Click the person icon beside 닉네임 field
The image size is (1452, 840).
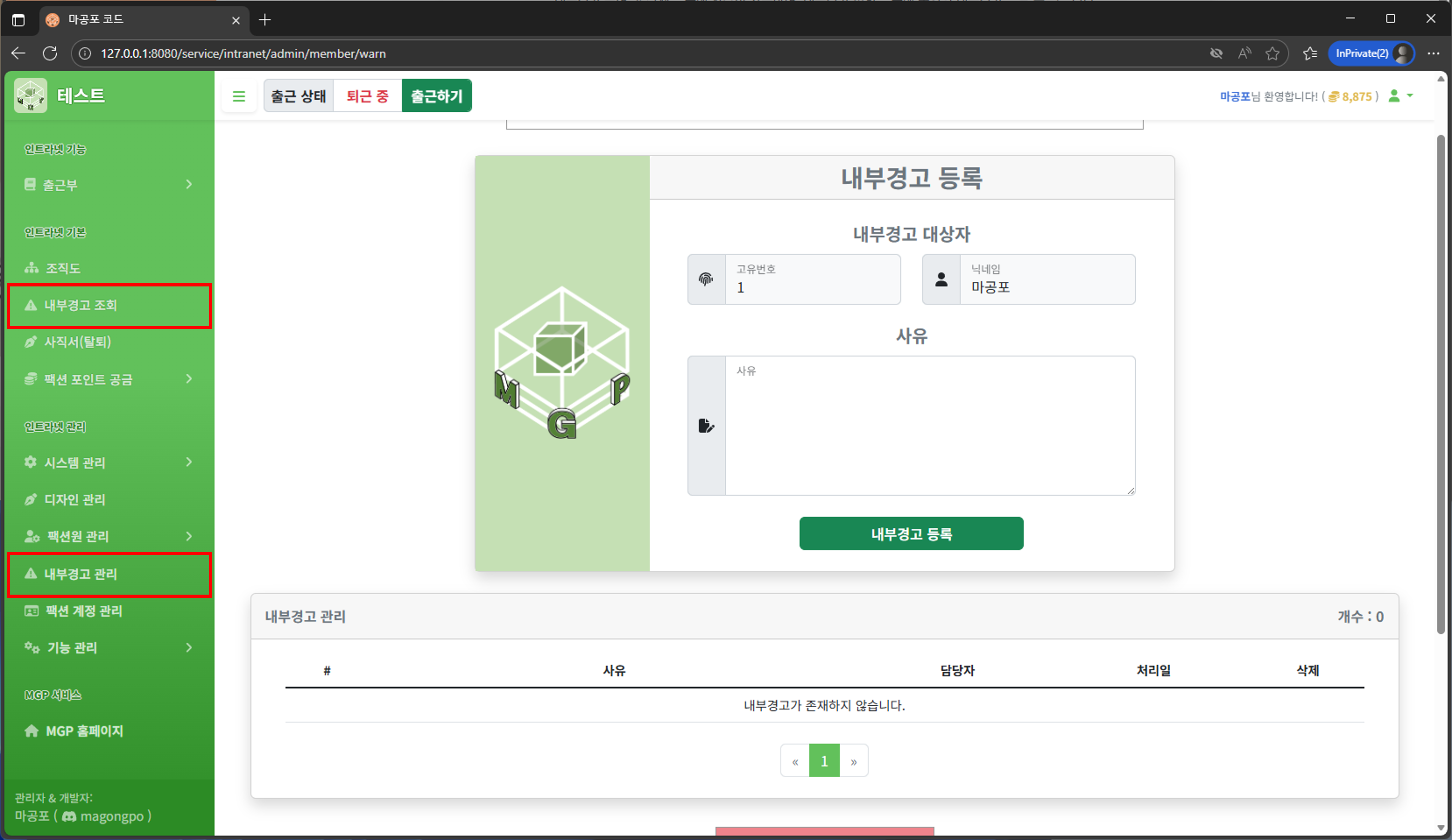[x=941, y=279]
